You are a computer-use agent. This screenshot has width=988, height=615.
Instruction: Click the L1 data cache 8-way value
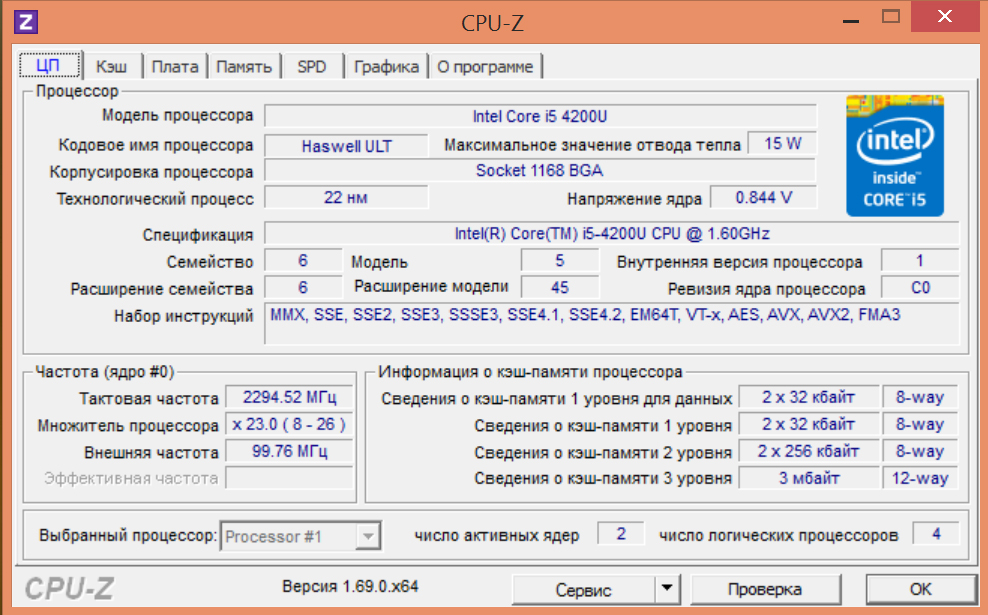(x=920, y=397)
